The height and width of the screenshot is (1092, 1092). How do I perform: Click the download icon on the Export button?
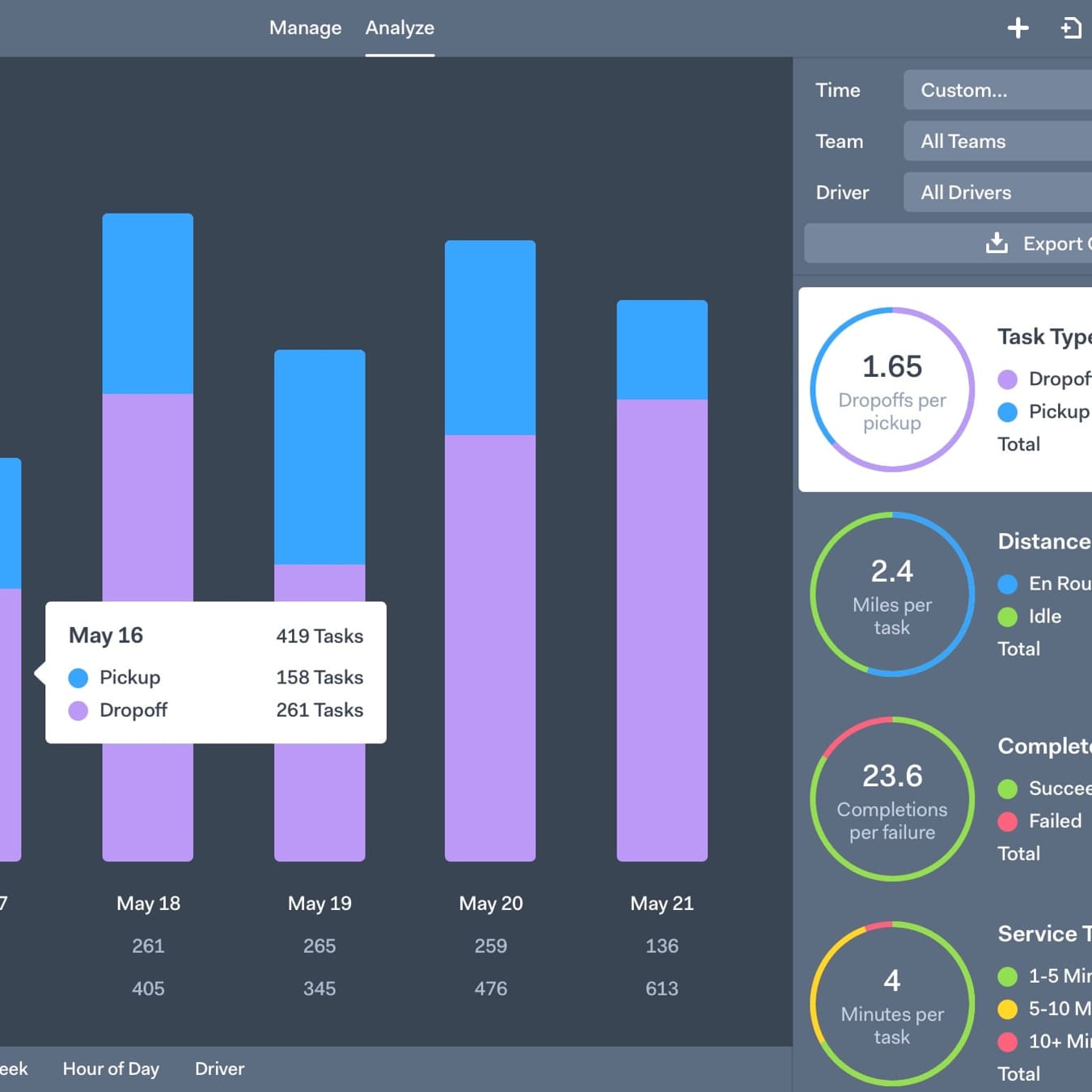point(996,243)
